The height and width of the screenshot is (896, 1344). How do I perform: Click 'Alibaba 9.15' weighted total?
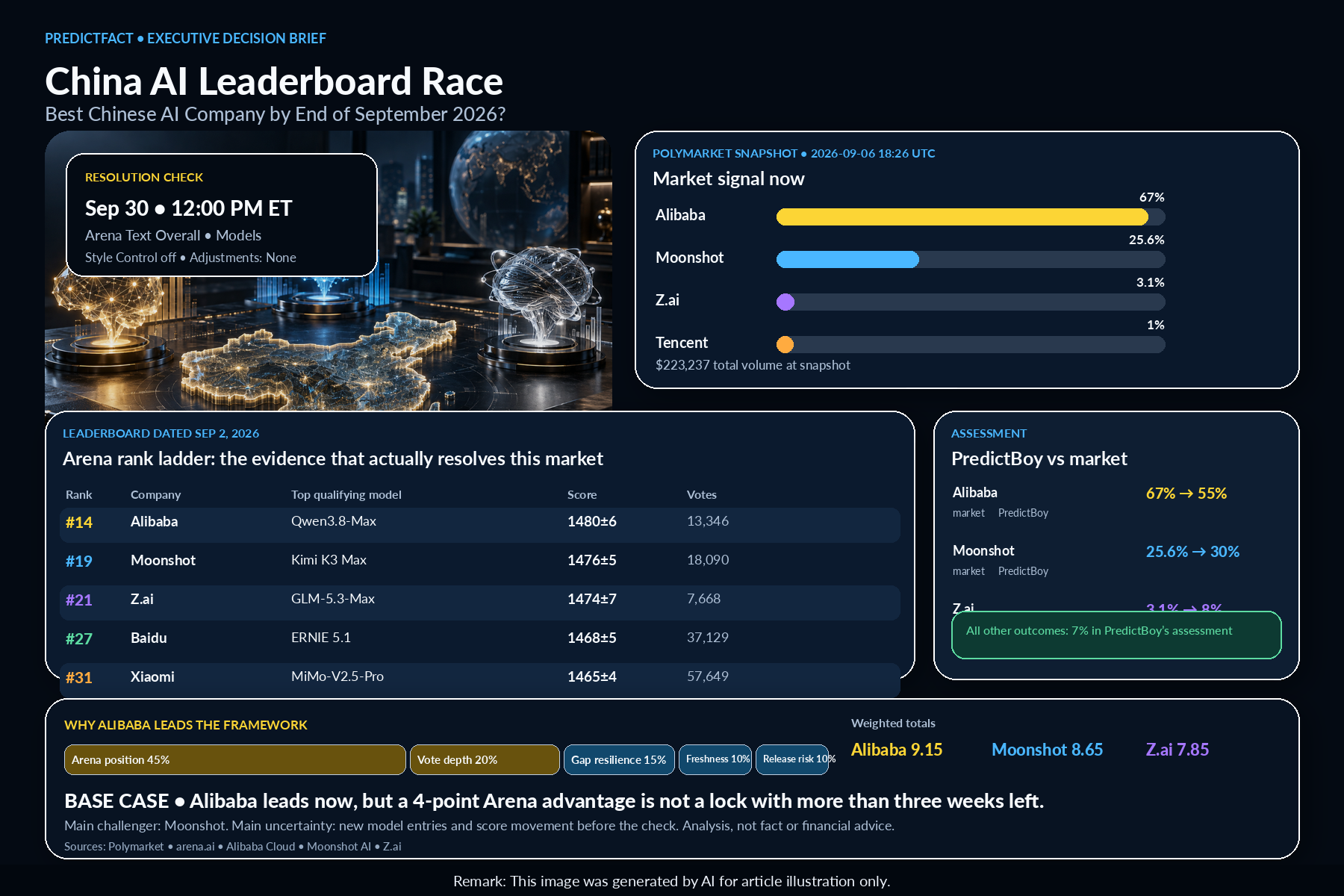coord(897,750)
